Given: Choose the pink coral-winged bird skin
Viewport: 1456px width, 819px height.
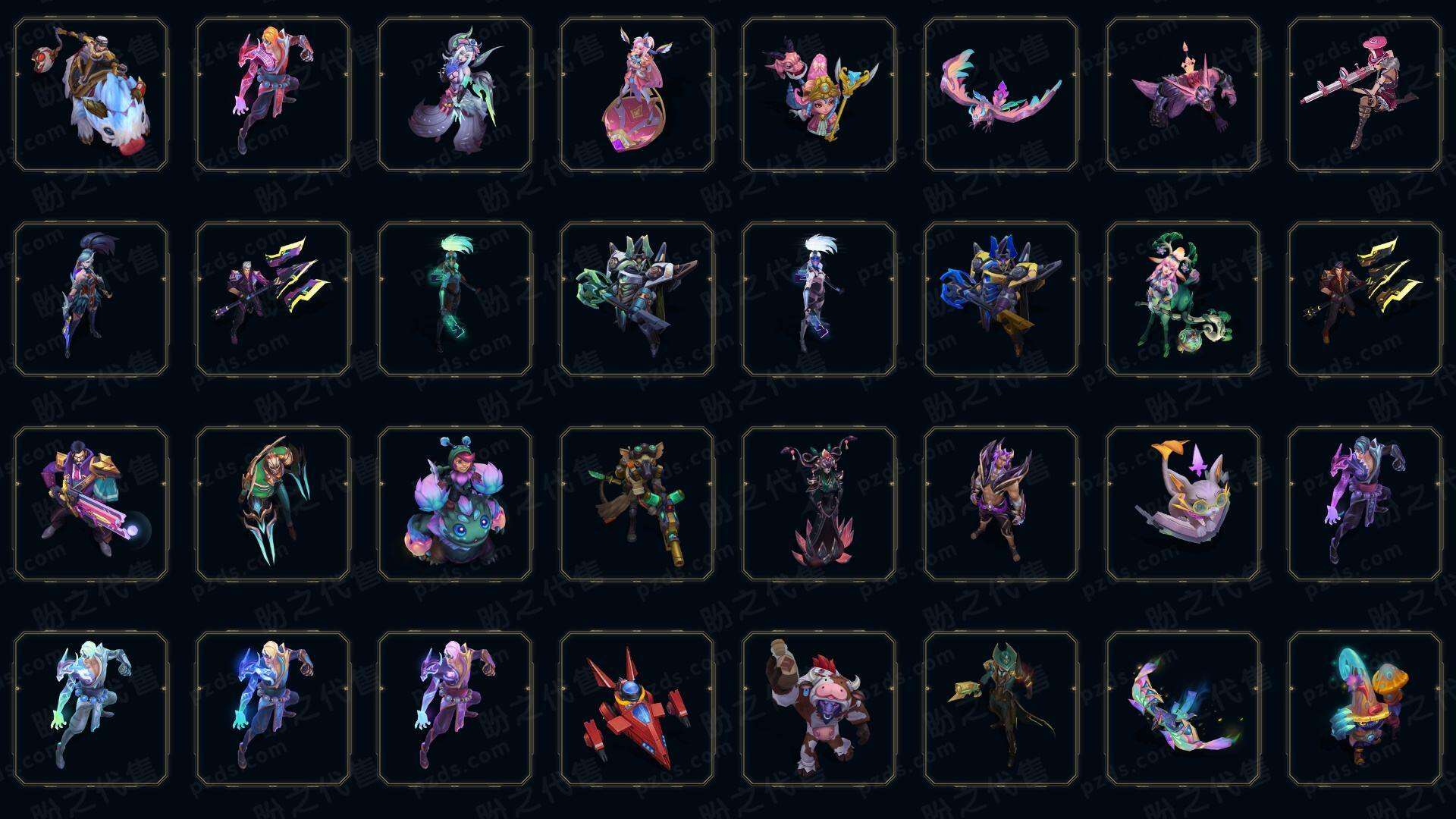Looking at the screenshot, I should point(1001,95).
